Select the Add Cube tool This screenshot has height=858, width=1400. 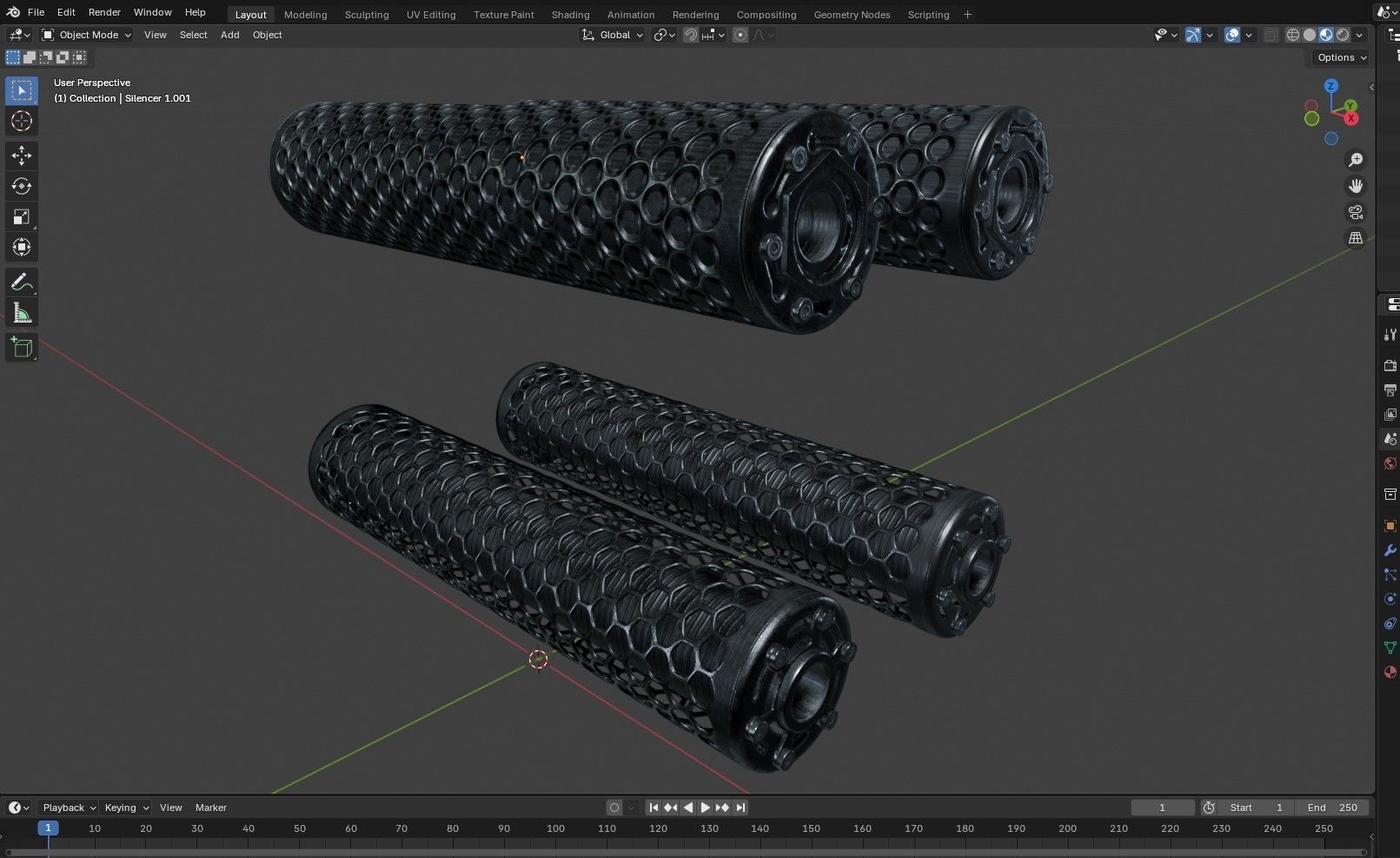(x=22, y=348)
